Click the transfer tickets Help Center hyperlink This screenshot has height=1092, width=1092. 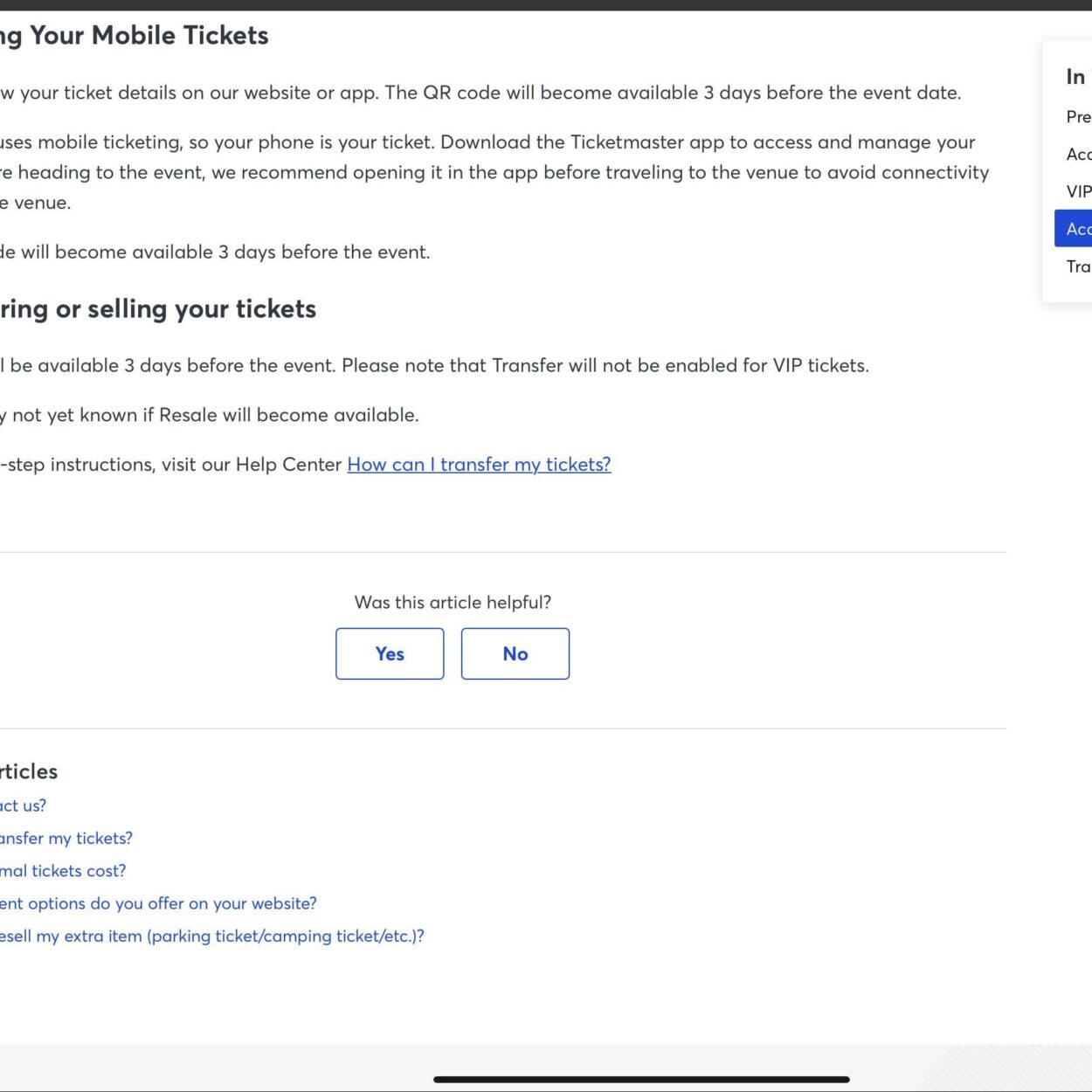click(479, 464)
